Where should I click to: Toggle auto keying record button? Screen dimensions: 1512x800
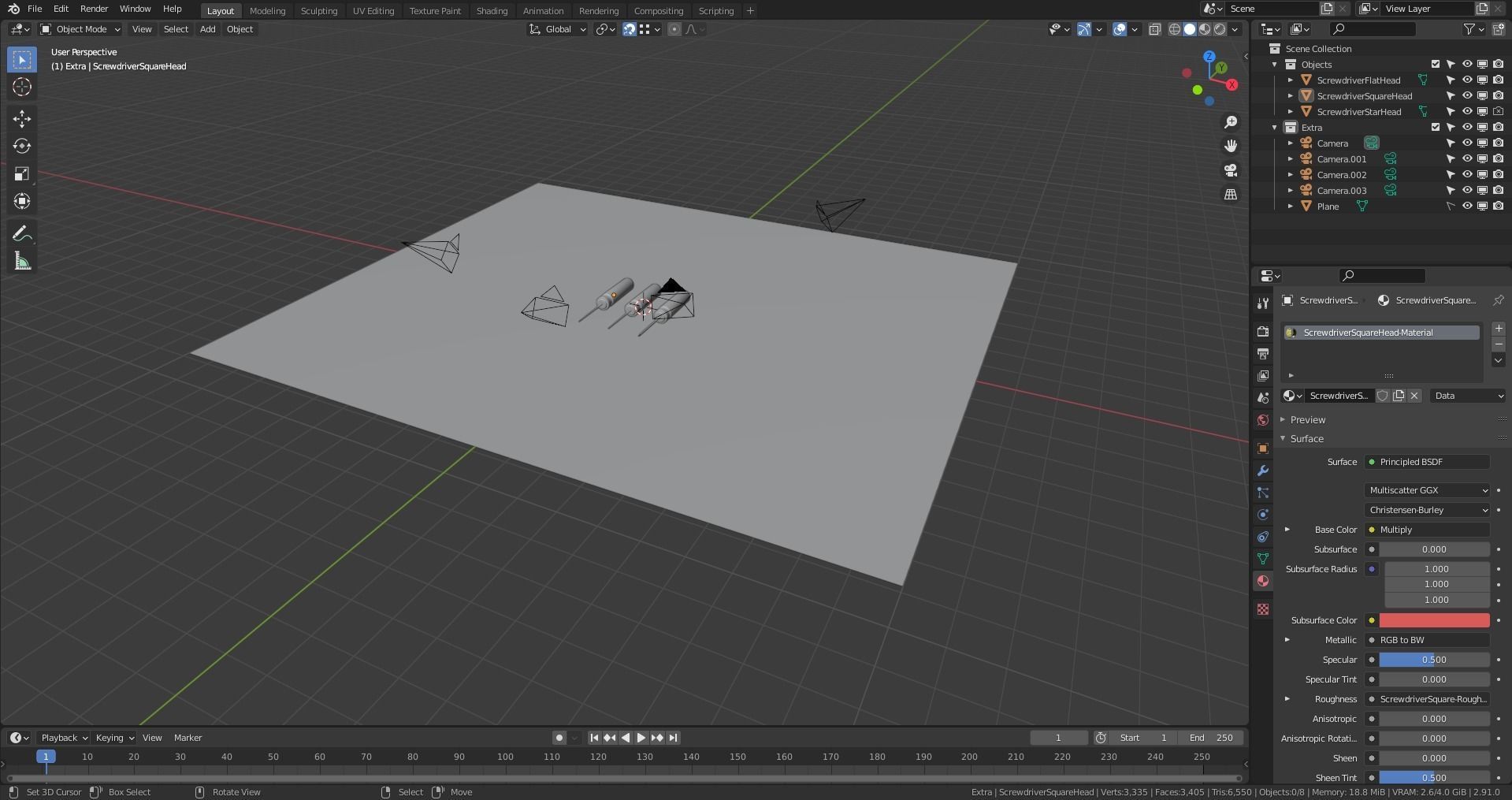pos(559,738)
